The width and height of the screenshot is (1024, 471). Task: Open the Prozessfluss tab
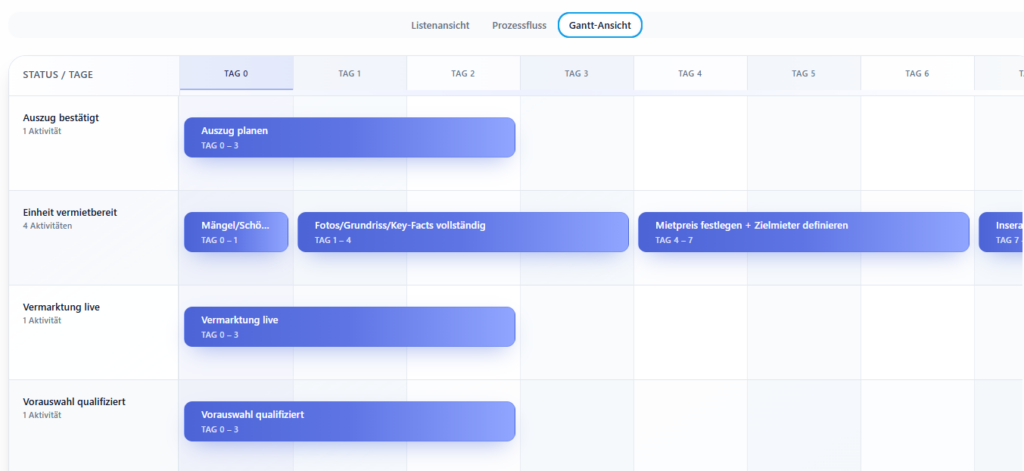coord(519,25)
